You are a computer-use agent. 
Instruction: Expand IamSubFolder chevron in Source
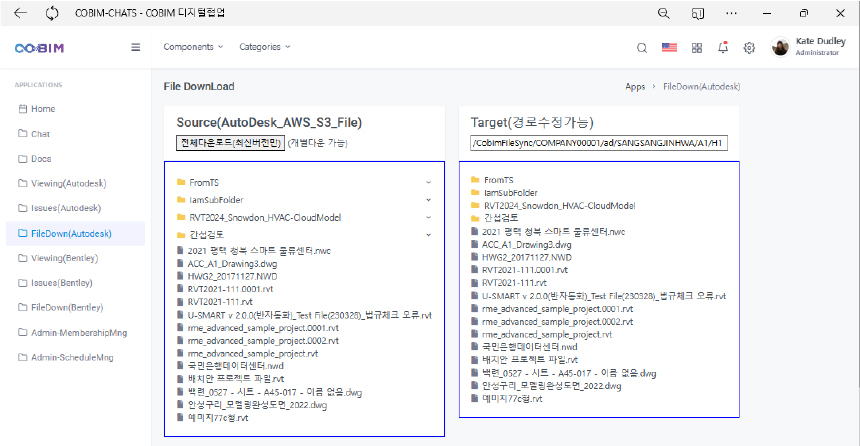pyautogui.click(x=428, y=200)
